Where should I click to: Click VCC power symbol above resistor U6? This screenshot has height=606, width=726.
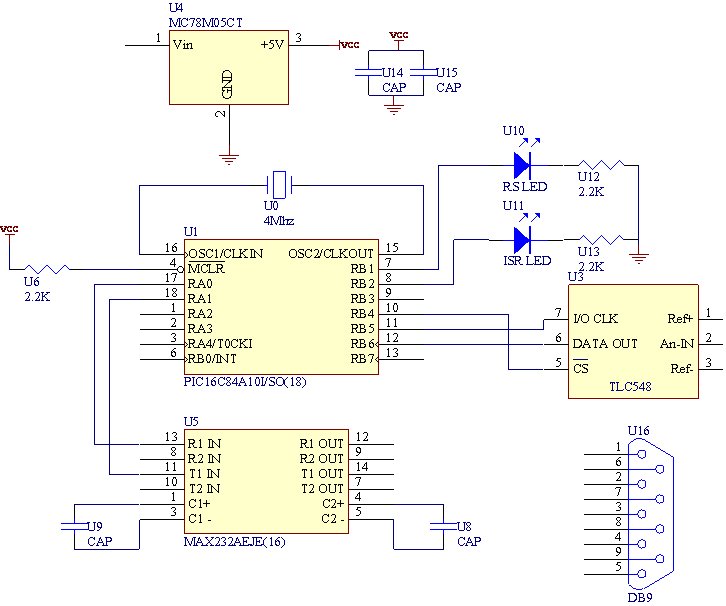9,231
